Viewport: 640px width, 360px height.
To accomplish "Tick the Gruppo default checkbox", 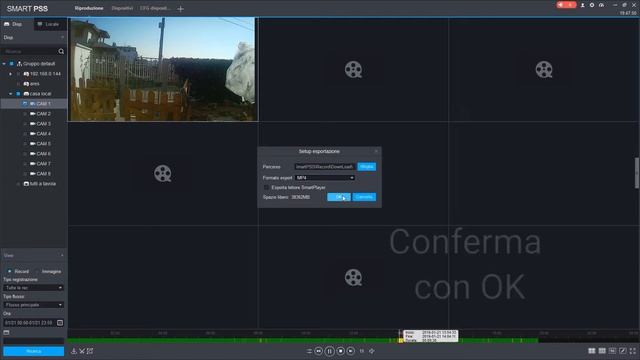I will point(11,64).
